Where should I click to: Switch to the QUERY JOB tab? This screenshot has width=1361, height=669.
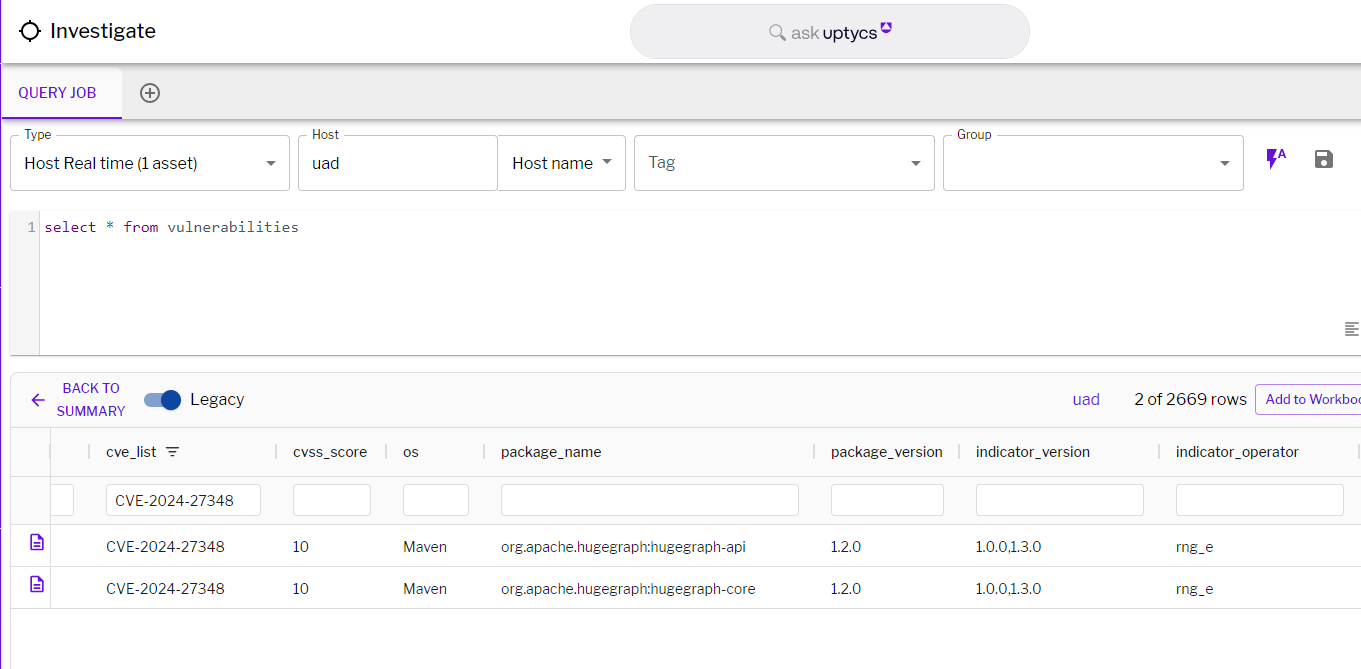tap(57, 93)
